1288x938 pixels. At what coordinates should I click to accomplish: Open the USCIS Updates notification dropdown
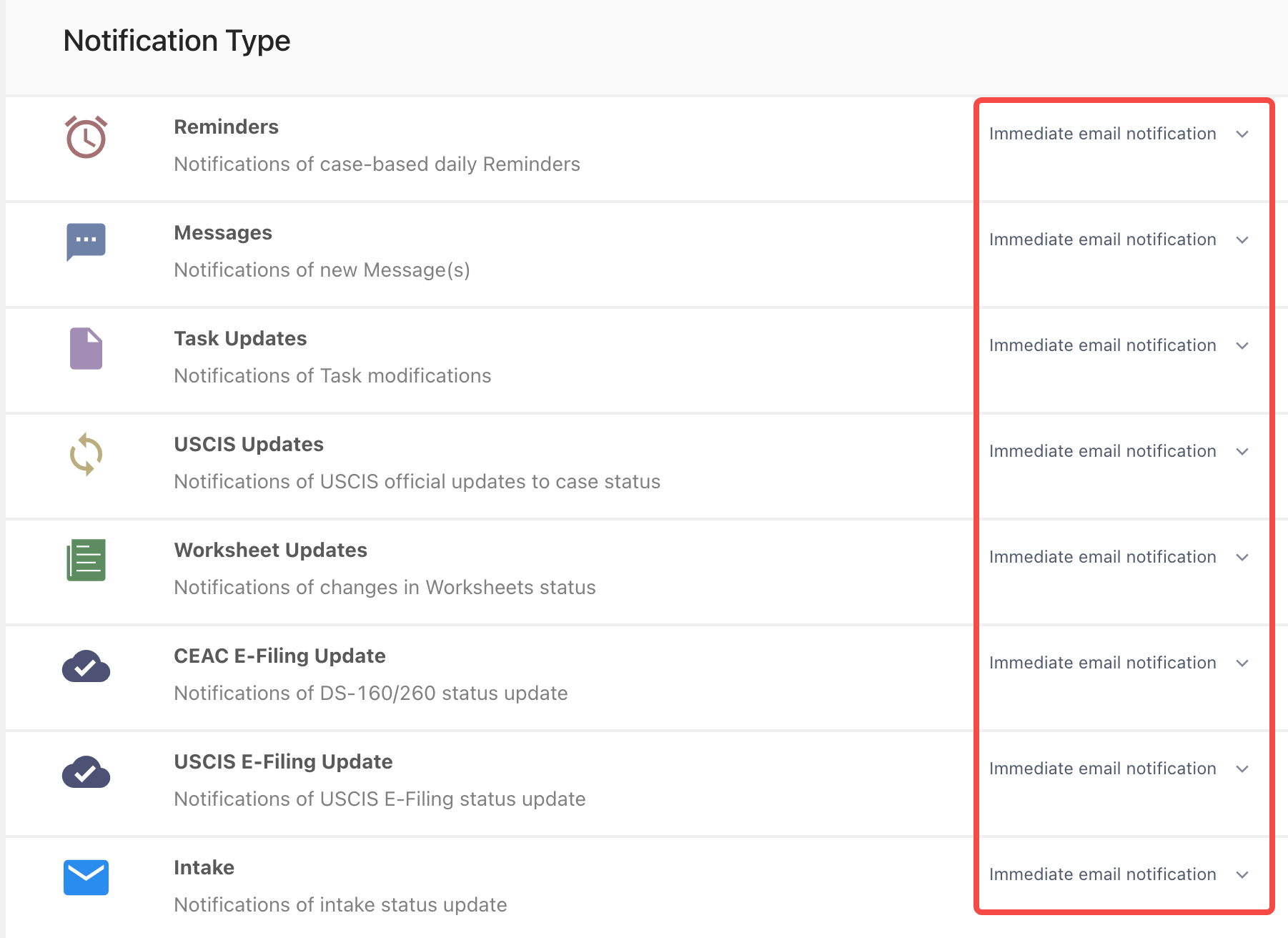click(1119, 451)
